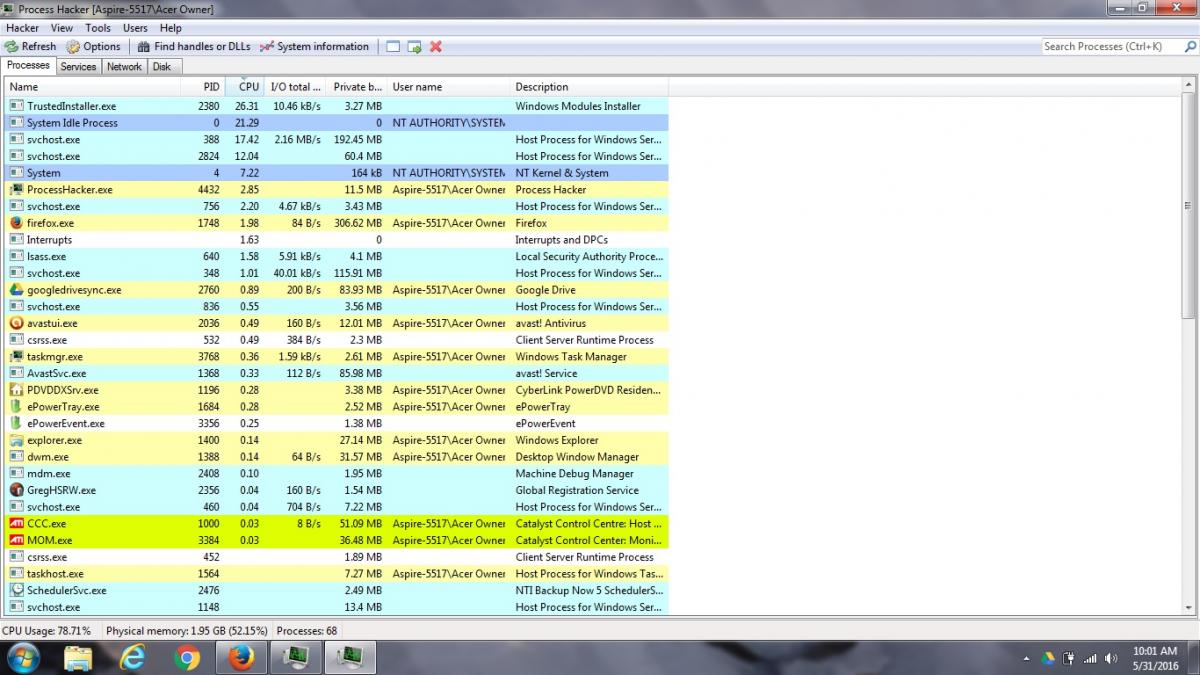1200x675 pixels.
Task: Click the ePowerEvent.exe process icon
Action: point(17,424)
